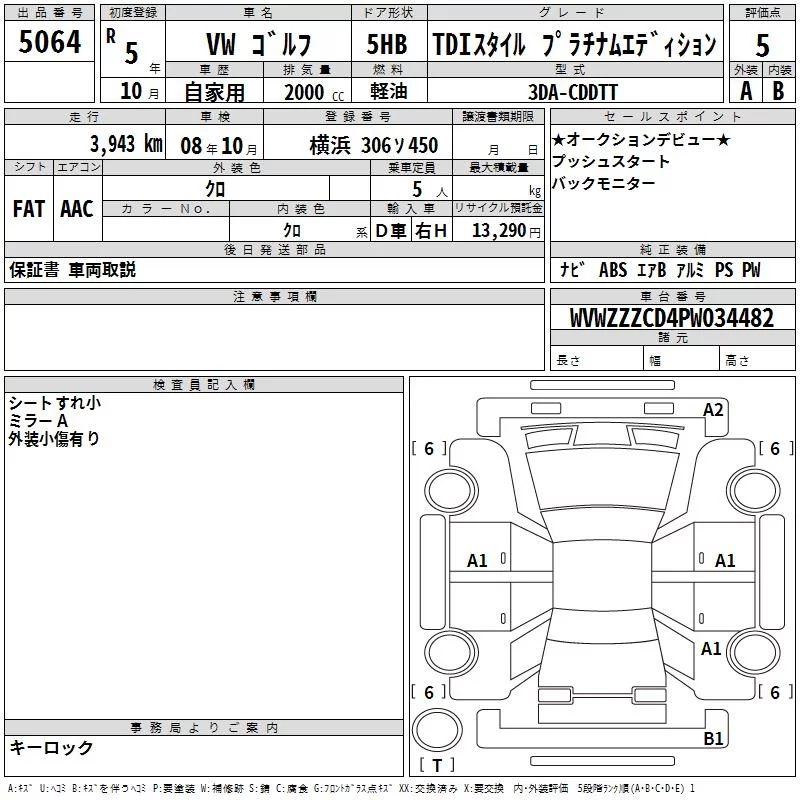Select the car name VW ゴルフ
Image resolution: width=800 pixels, height=800 pixels.
click(259, 44)
